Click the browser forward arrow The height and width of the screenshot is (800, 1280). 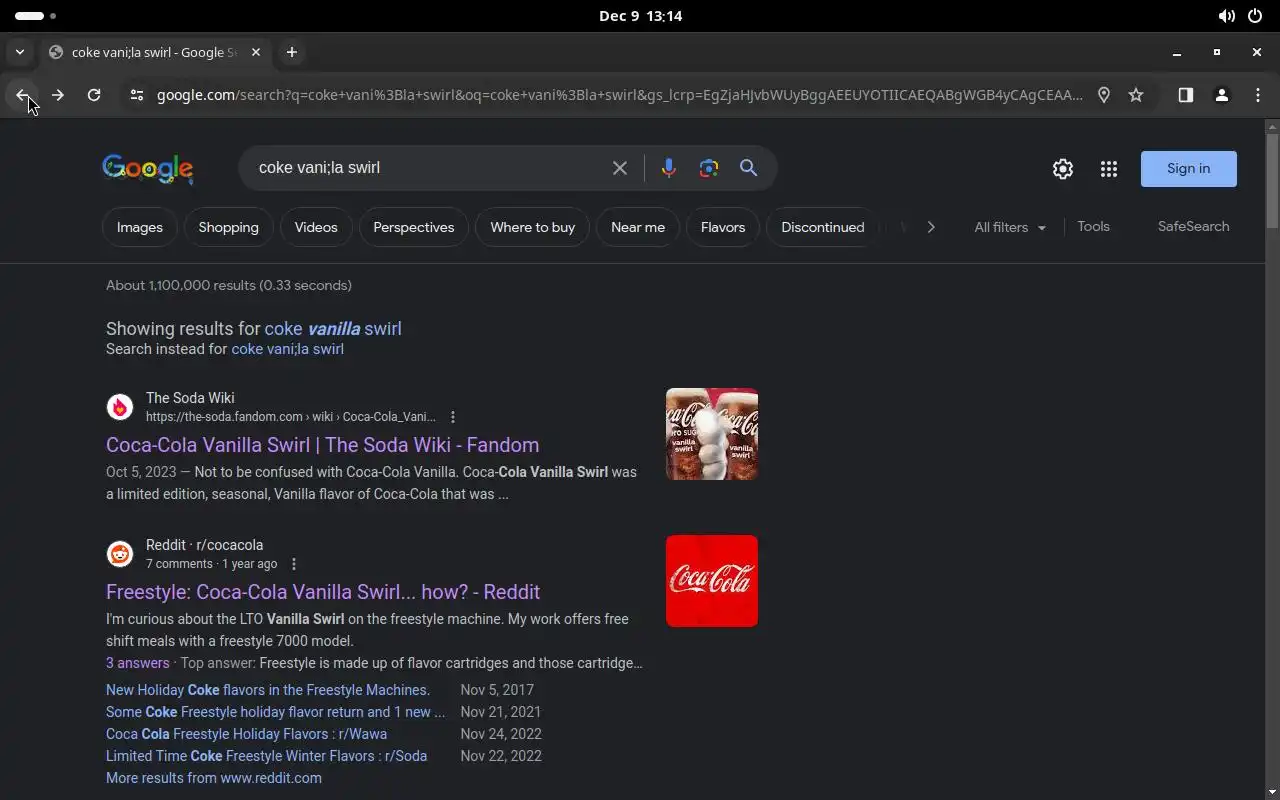[x=58, y=95]
